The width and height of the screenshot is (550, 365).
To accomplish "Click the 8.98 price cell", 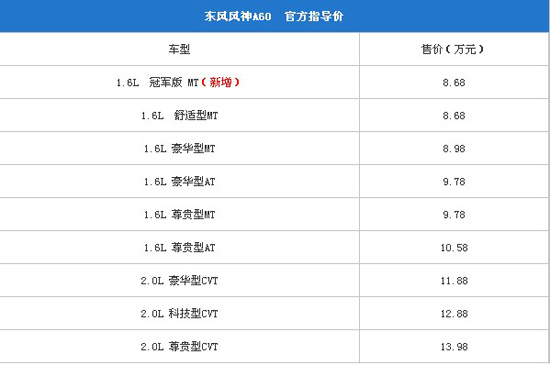I will pyautogui.click(x=454, y=148).
